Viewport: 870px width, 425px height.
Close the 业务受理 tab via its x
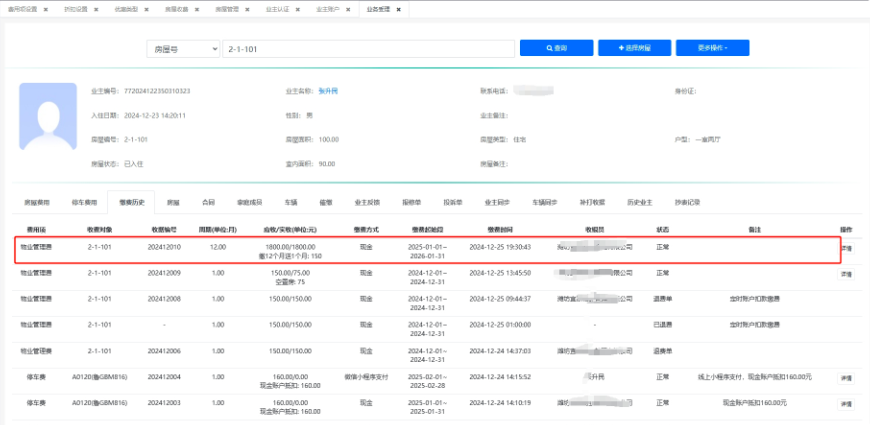(x=399, y=8)
